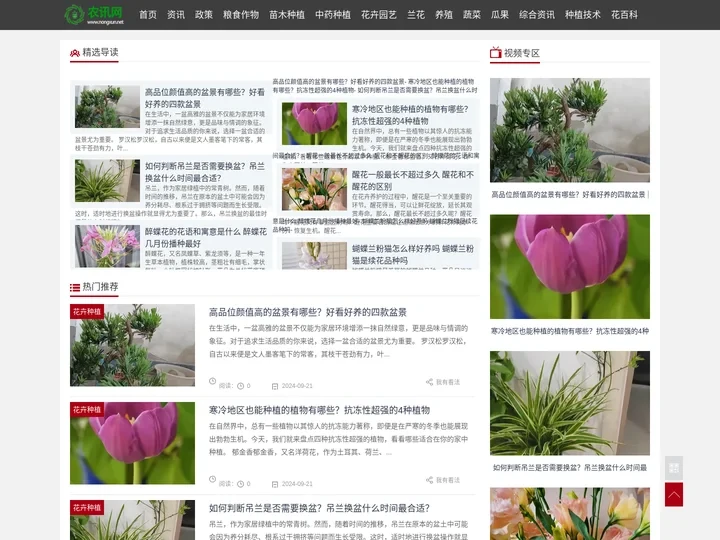Click the 阅读 clock icon on bonsai article
The width and height of the screenshot is (720, 540).
coord(240,386)
